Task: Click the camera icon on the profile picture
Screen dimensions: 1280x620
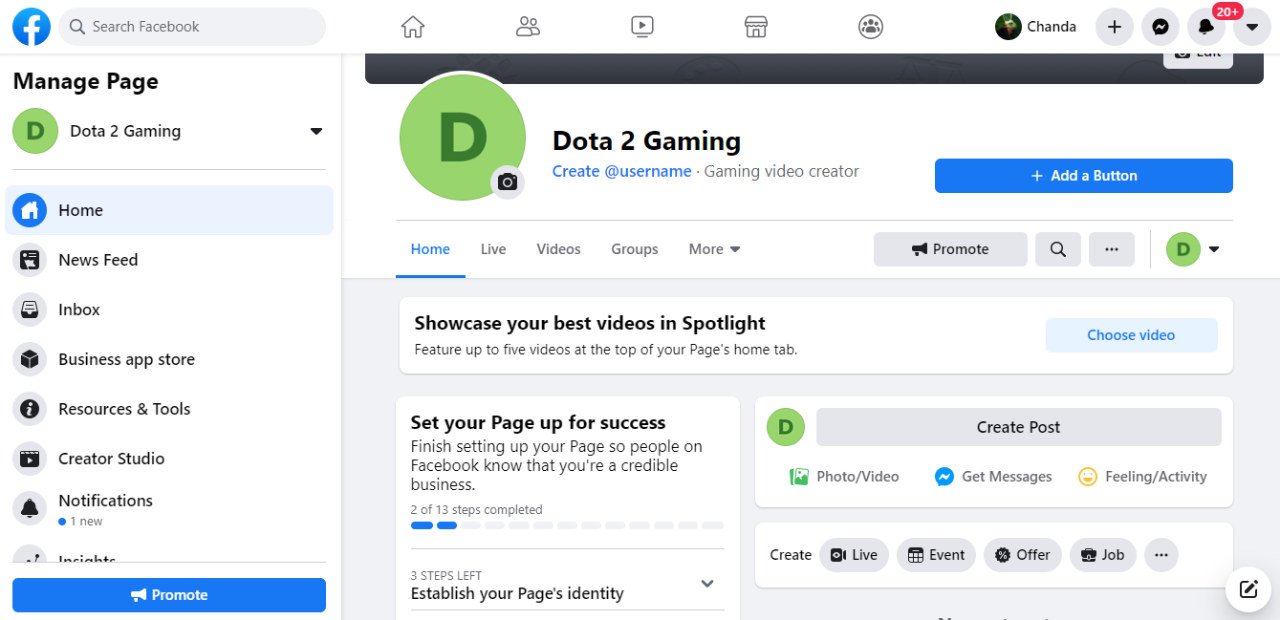Action: 508,182
